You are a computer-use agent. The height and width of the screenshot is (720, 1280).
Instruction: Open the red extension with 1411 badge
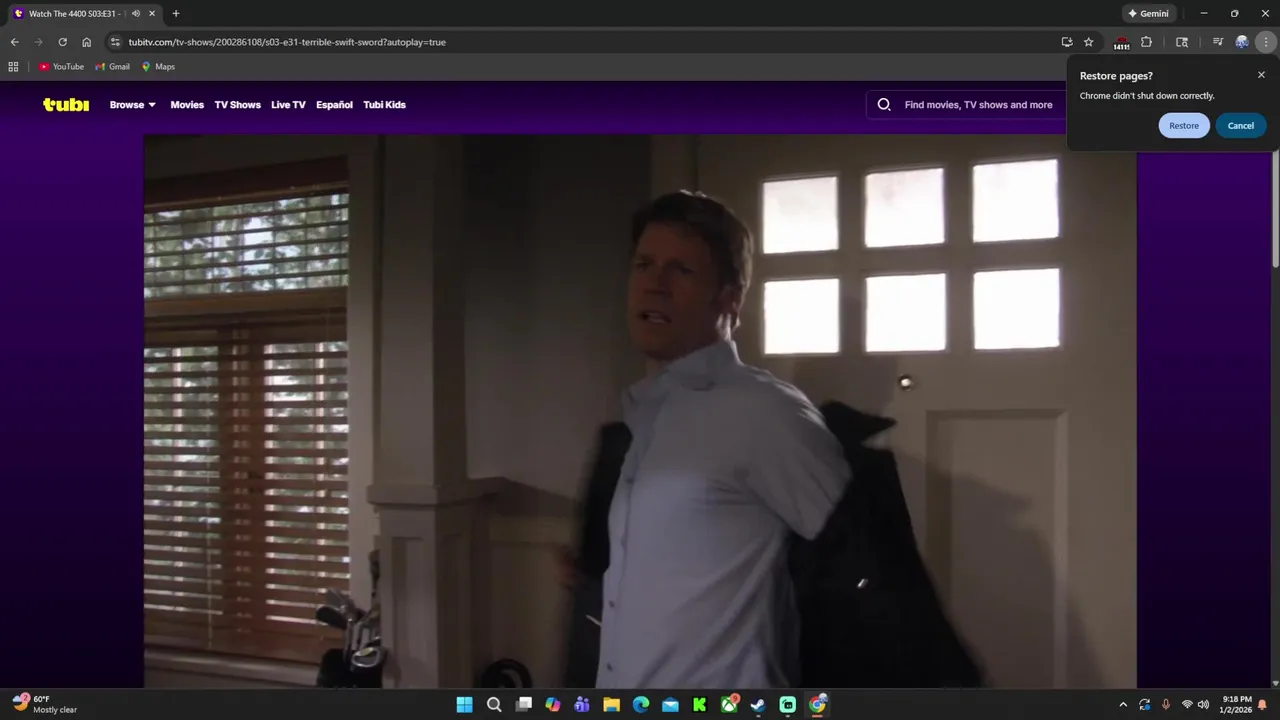[1121, 42]
